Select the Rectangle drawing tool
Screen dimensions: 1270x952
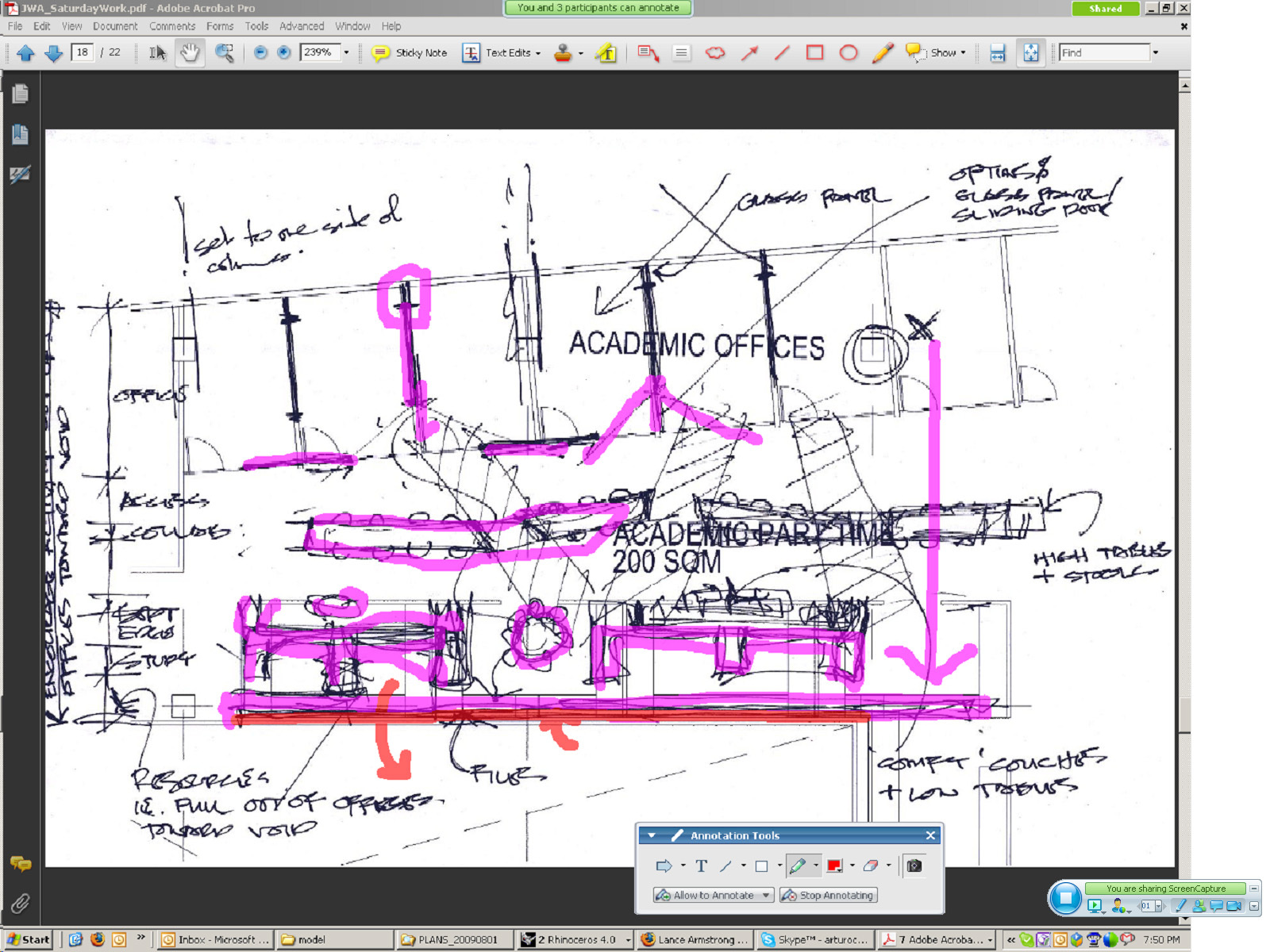click(815, 53)
